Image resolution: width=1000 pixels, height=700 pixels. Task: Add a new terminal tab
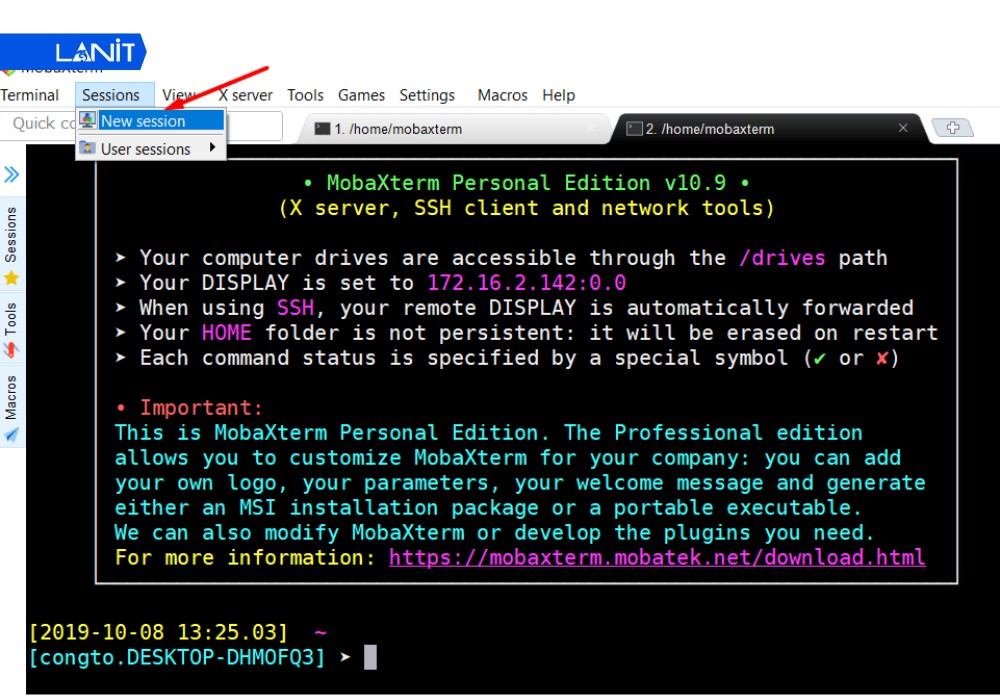tap(953, 128)
